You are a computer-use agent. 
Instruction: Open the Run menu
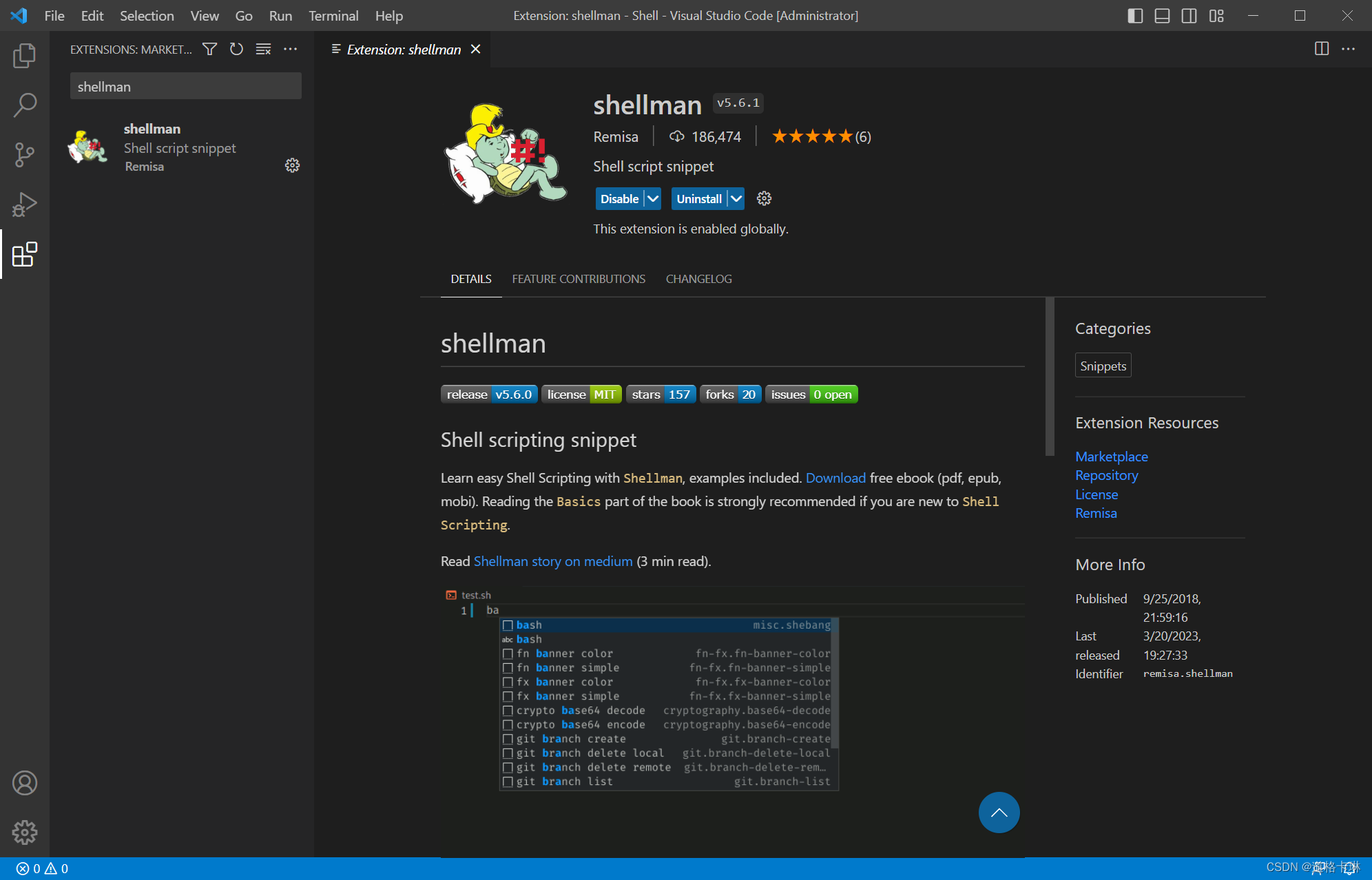280,15
